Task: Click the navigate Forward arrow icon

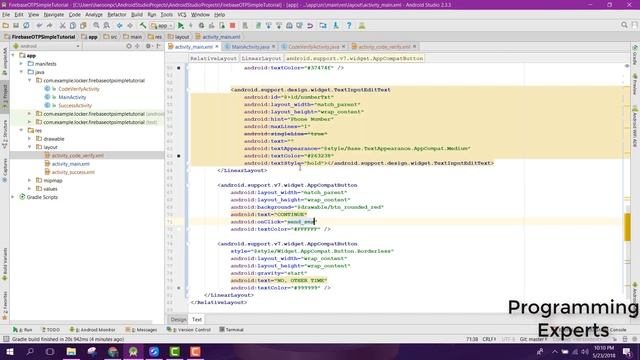Action: click(130, 25)
